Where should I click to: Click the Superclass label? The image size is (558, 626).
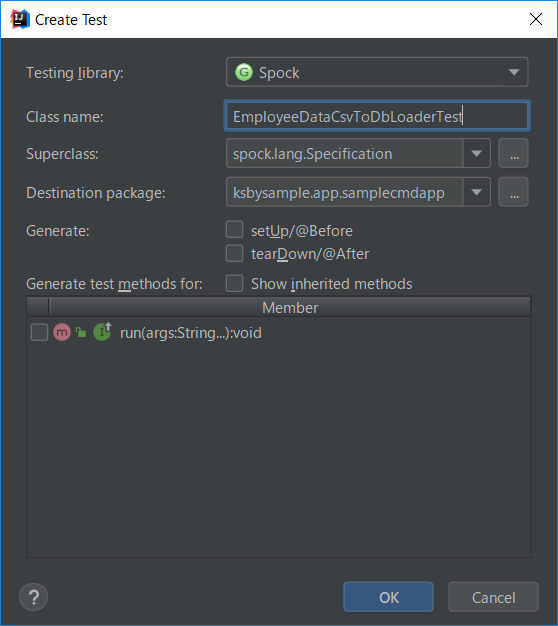(62, 154)
